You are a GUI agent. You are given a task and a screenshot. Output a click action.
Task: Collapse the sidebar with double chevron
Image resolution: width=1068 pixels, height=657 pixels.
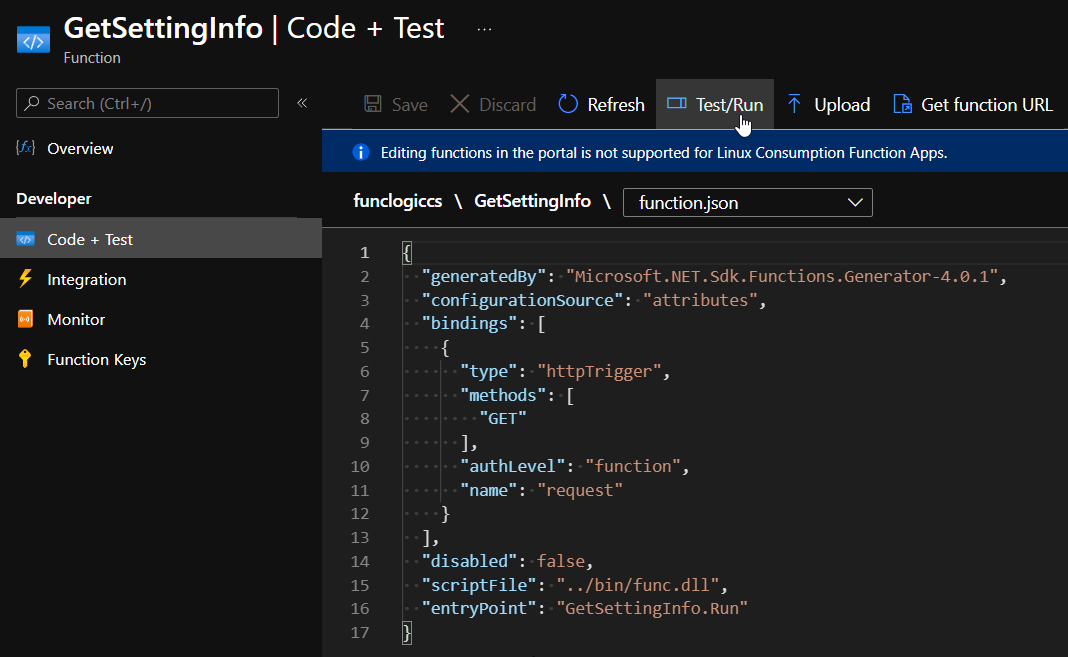pos(302,103)
